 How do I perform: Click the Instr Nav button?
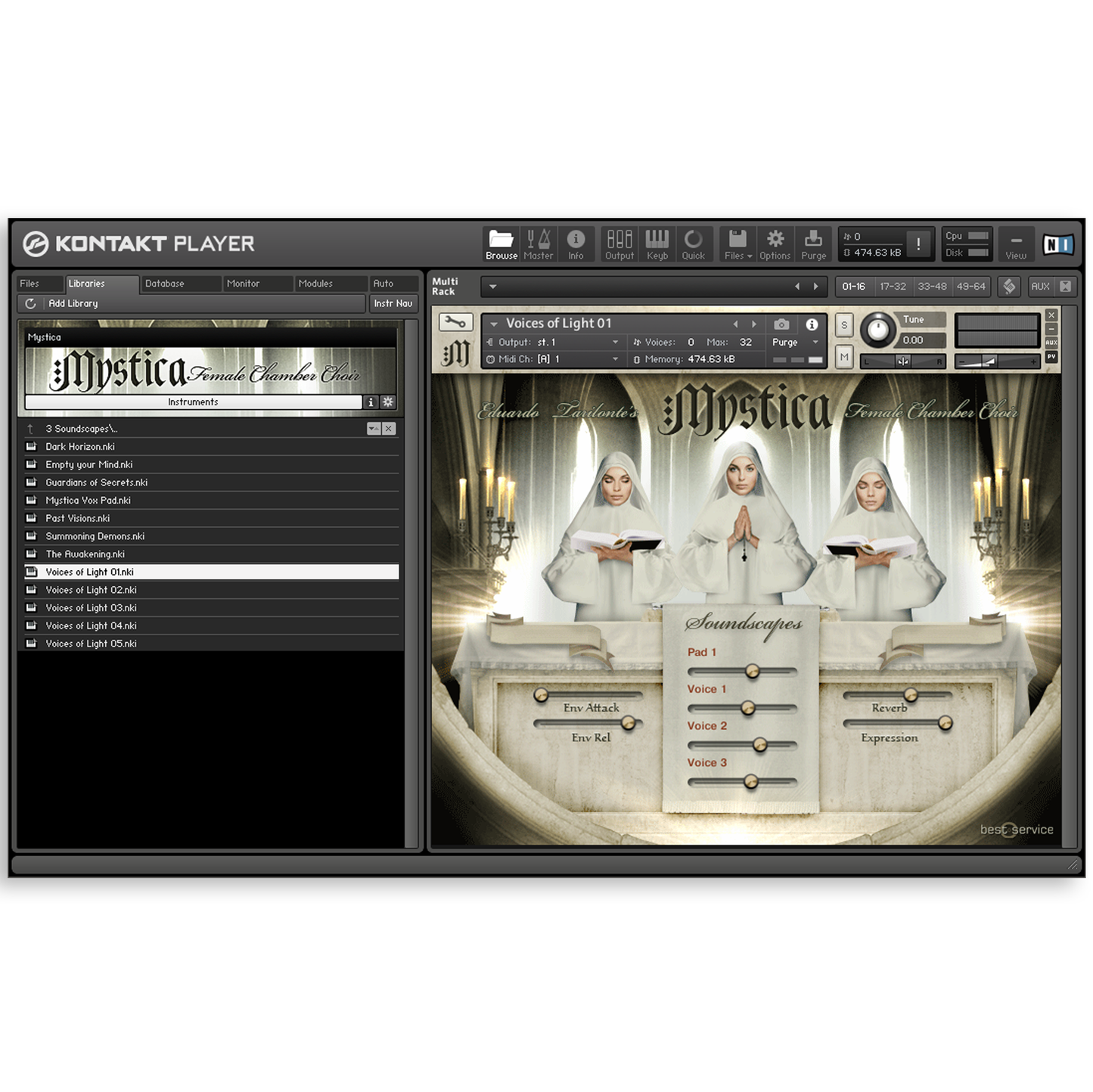click(393, 303)
